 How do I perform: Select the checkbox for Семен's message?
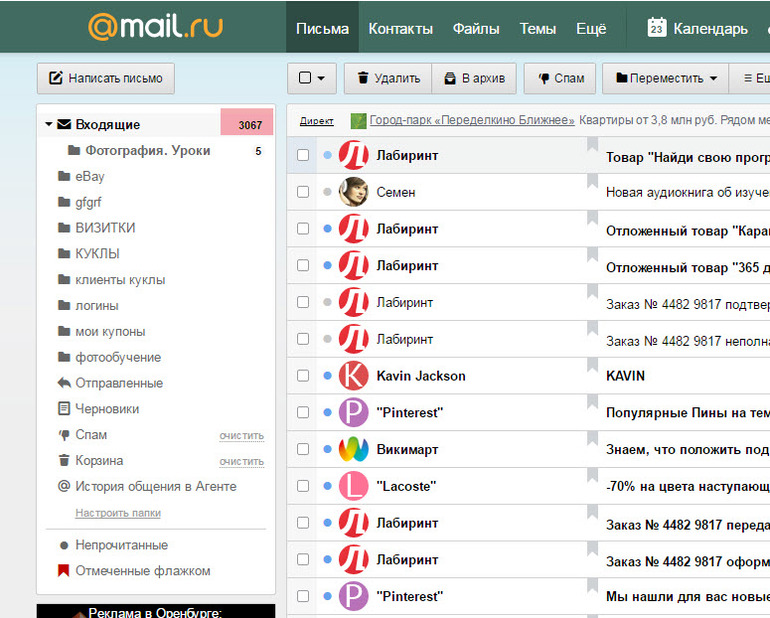[303, 192]
